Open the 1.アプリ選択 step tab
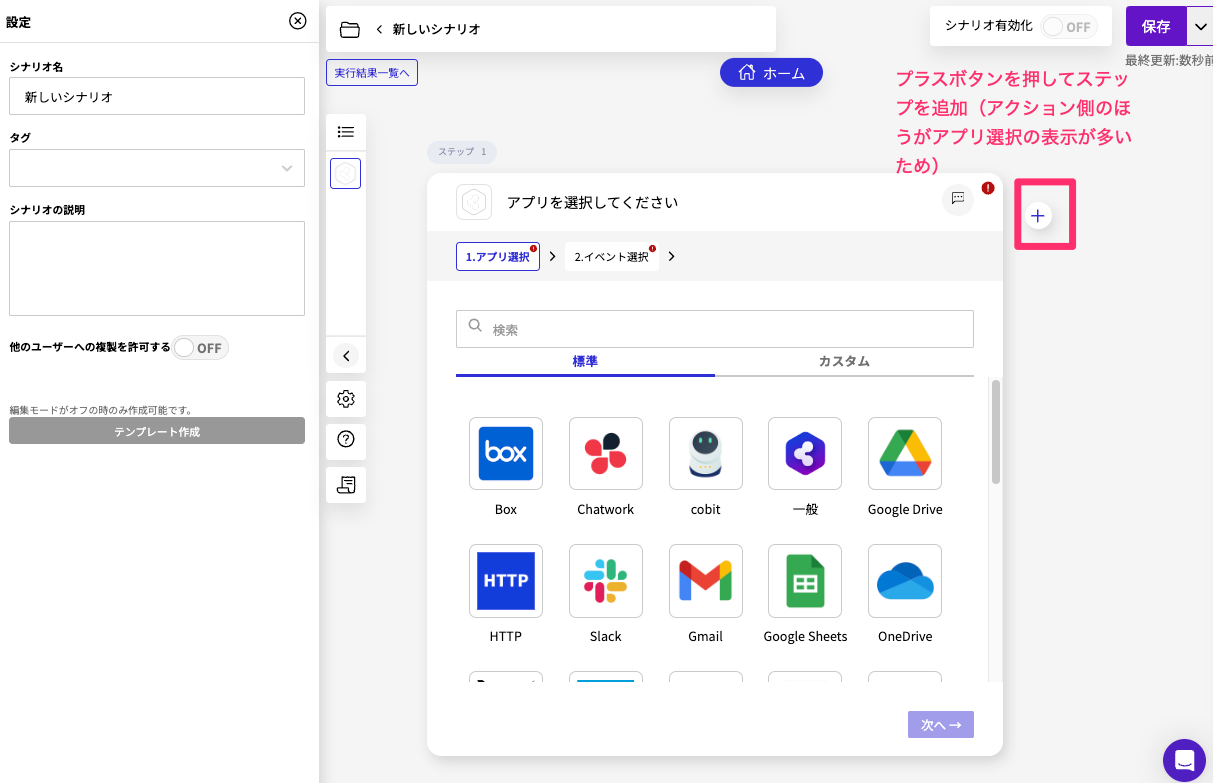This screenshot has height=783, width=1213. pyautogui.click(x=497, y=257)
